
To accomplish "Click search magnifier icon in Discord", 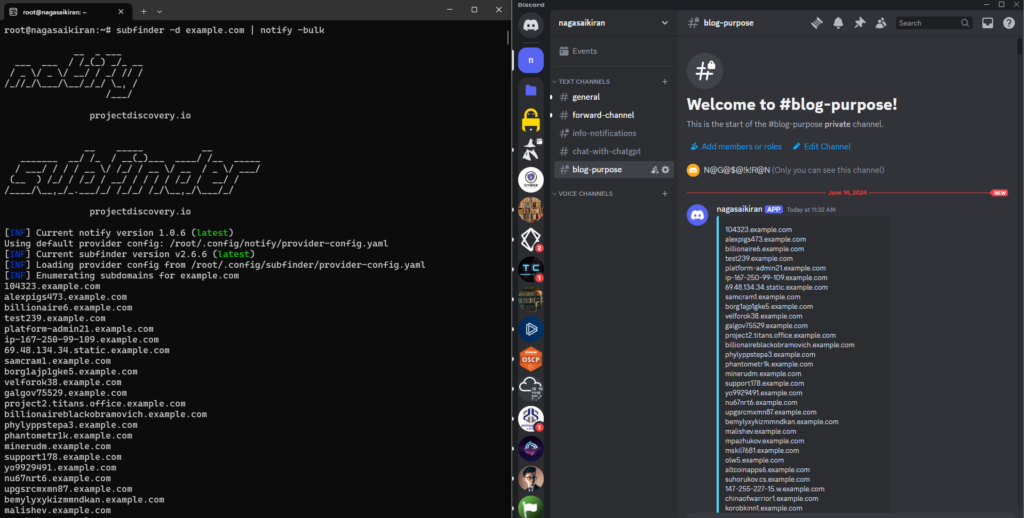I will 965,23.
